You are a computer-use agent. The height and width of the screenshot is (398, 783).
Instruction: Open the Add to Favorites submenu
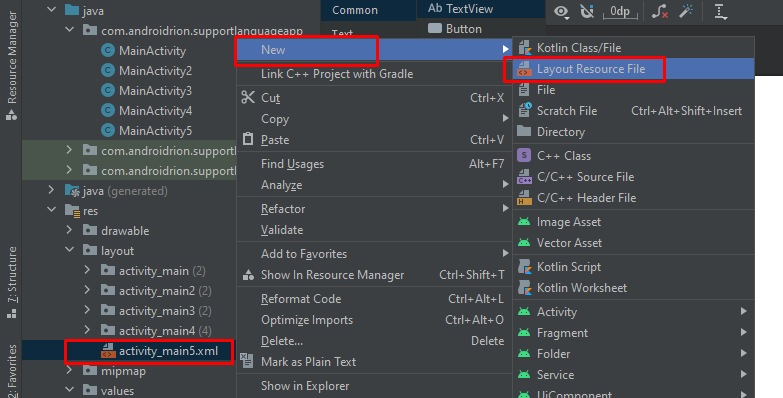coord(374,254)
